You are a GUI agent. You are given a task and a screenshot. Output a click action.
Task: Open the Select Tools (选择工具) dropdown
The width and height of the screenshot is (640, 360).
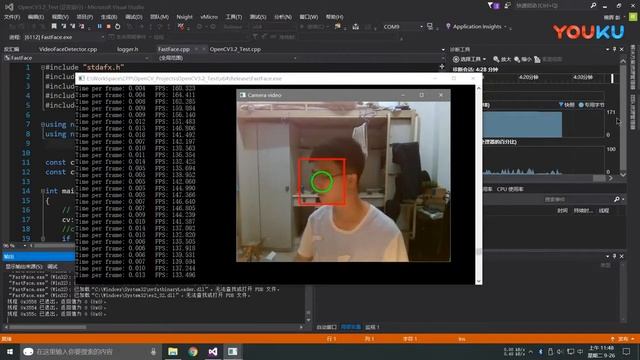pyautogui.click(x=469, y=59)
